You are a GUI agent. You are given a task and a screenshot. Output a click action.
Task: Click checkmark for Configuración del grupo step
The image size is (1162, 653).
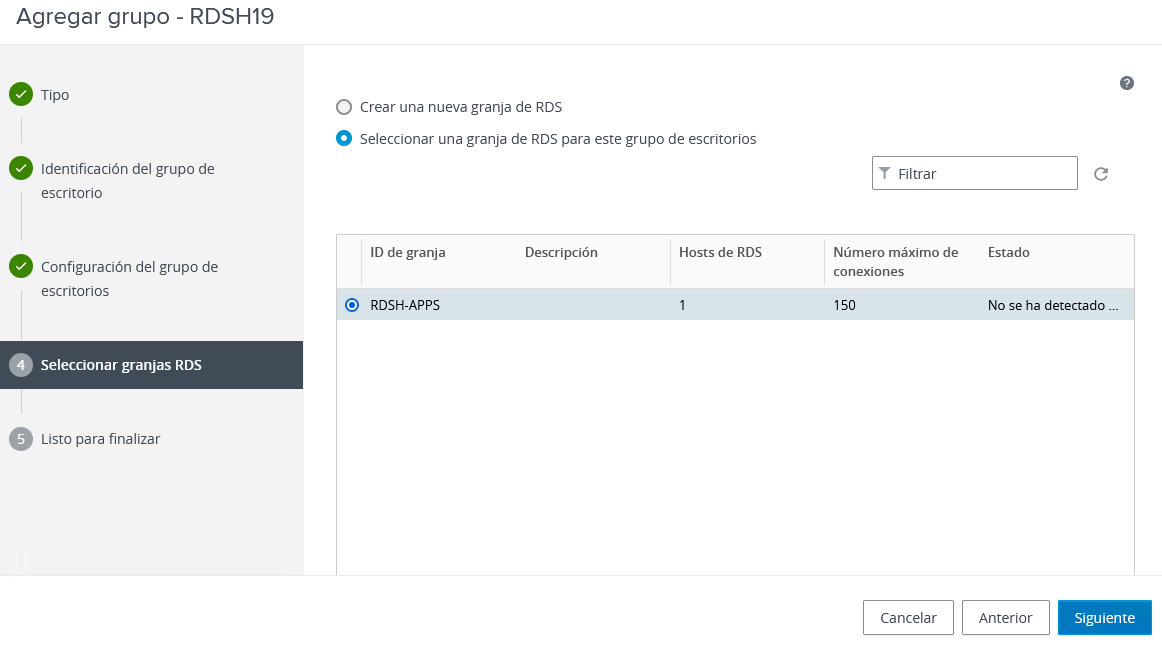pos(21,266)
